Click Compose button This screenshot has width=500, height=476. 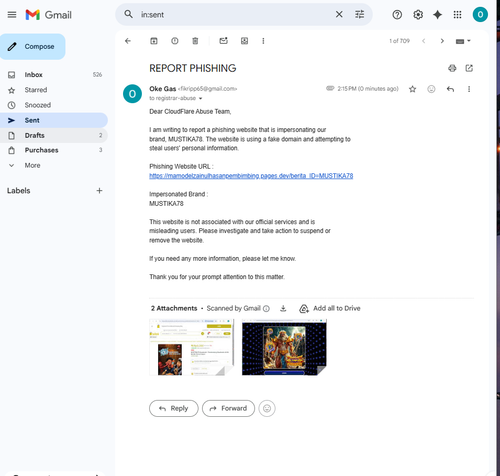pos(33,47)
